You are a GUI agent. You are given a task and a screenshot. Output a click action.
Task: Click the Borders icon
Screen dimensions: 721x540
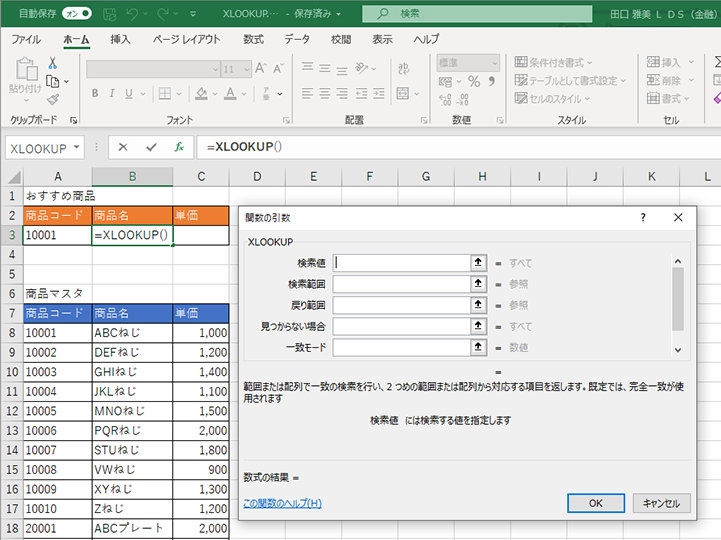click(x=165, y=94)
